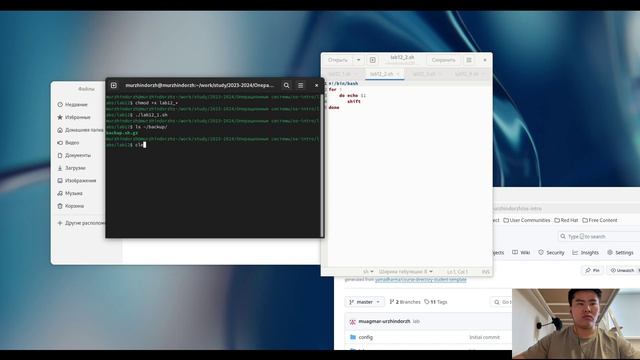Click the Видео icon in Files sidebar
This screenshot has width=640, height=360.
60,142
